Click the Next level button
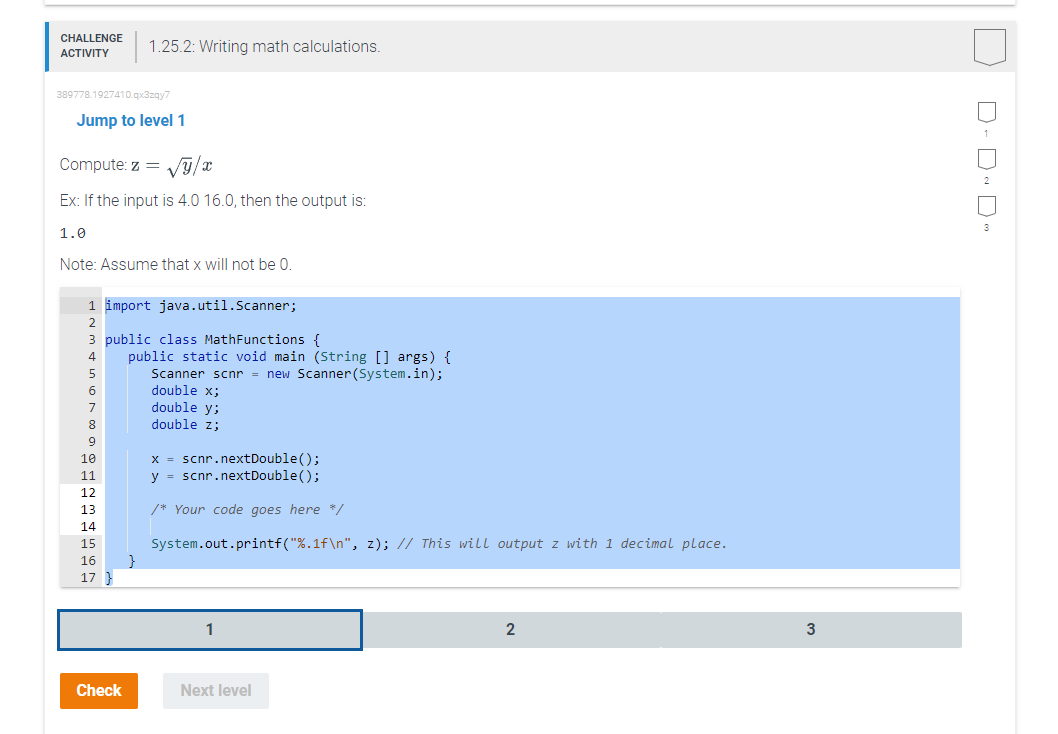 pos(215,690)
